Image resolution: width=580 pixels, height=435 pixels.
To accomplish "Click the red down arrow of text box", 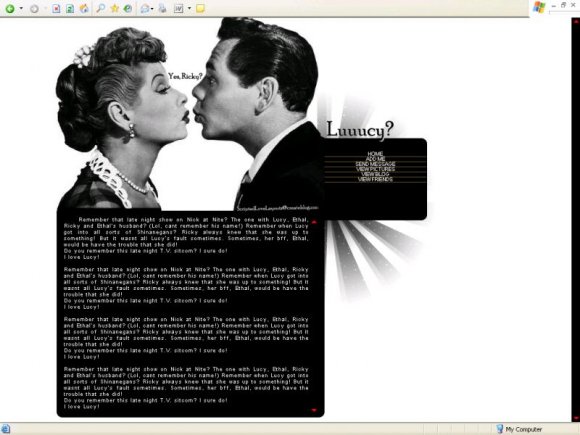I will pyautogui.click(x=314, y=410).
